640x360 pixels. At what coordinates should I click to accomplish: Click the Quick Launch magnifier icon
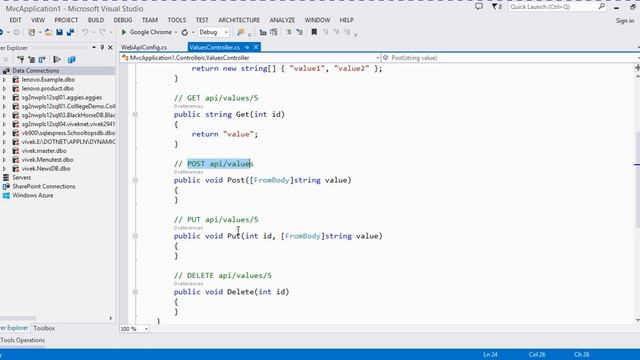click(x=602, y=7)
